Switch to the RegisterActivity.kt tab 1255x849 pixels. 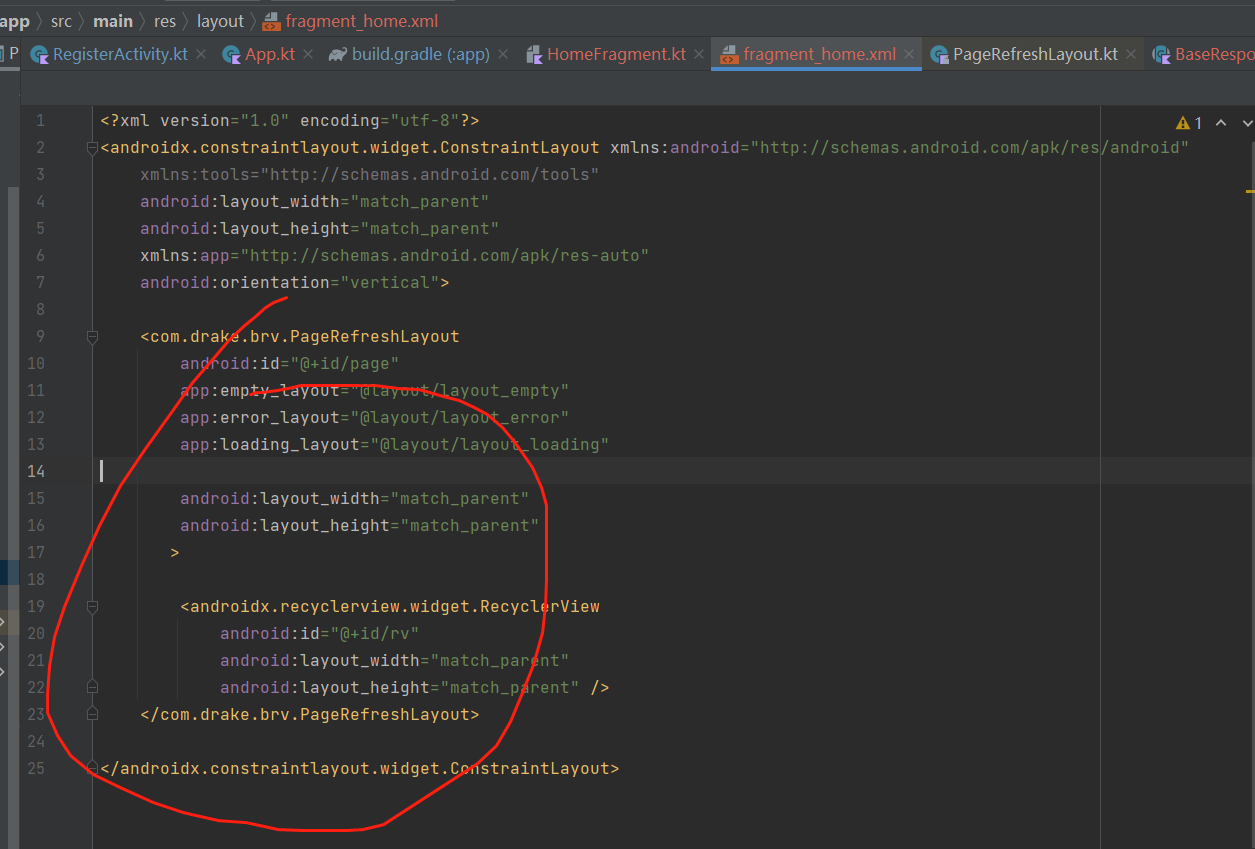pyautogui.click(x=120, y=55)
